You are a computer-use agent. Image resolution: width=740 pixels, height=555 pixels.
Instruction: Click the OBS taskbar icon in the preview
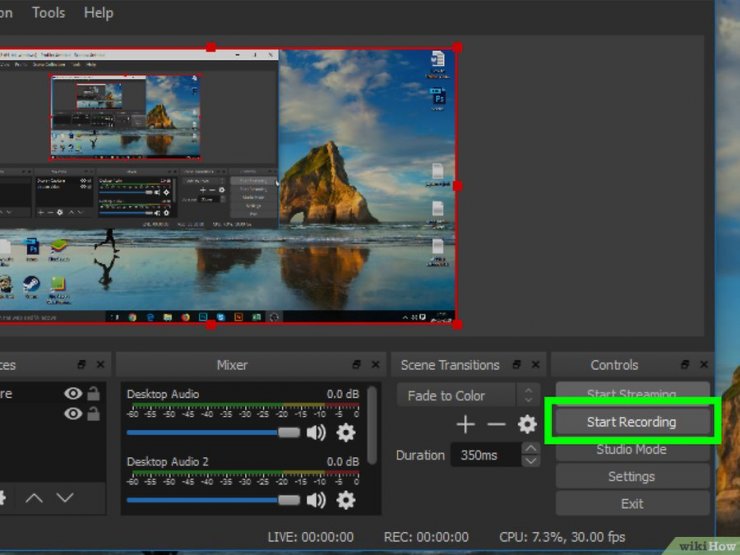point(274,317)
